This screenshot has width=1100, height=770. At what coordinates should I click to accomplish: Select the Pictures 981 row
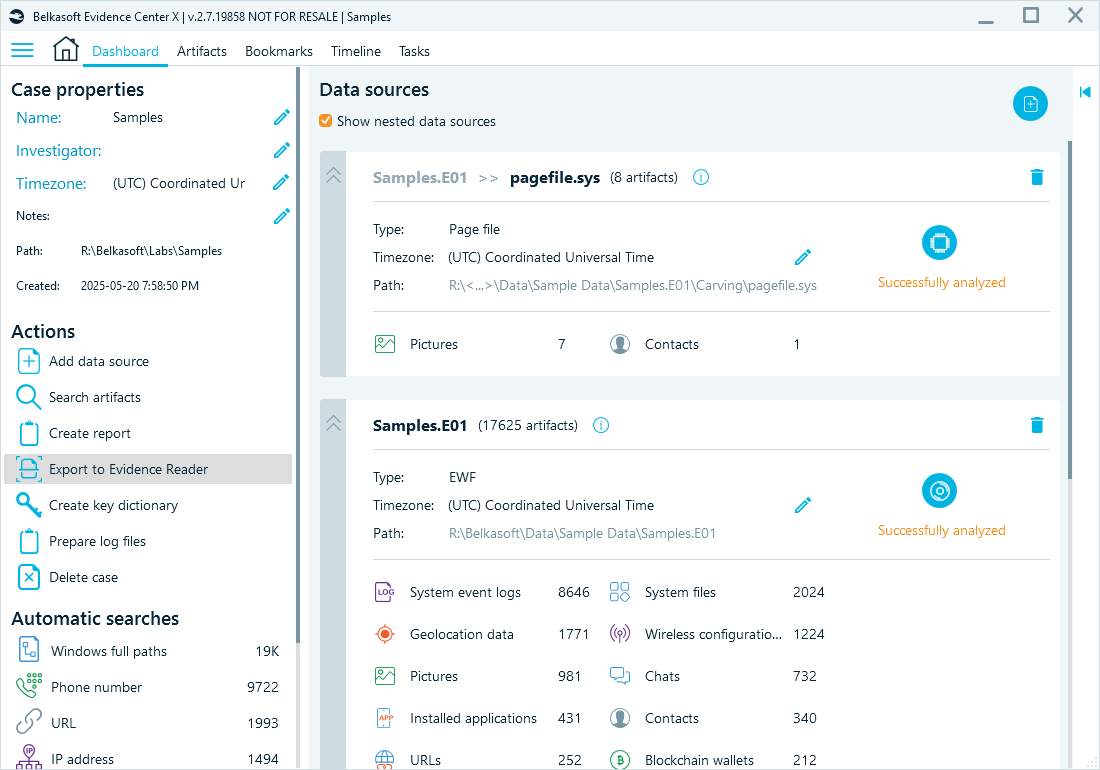point(479,676)
